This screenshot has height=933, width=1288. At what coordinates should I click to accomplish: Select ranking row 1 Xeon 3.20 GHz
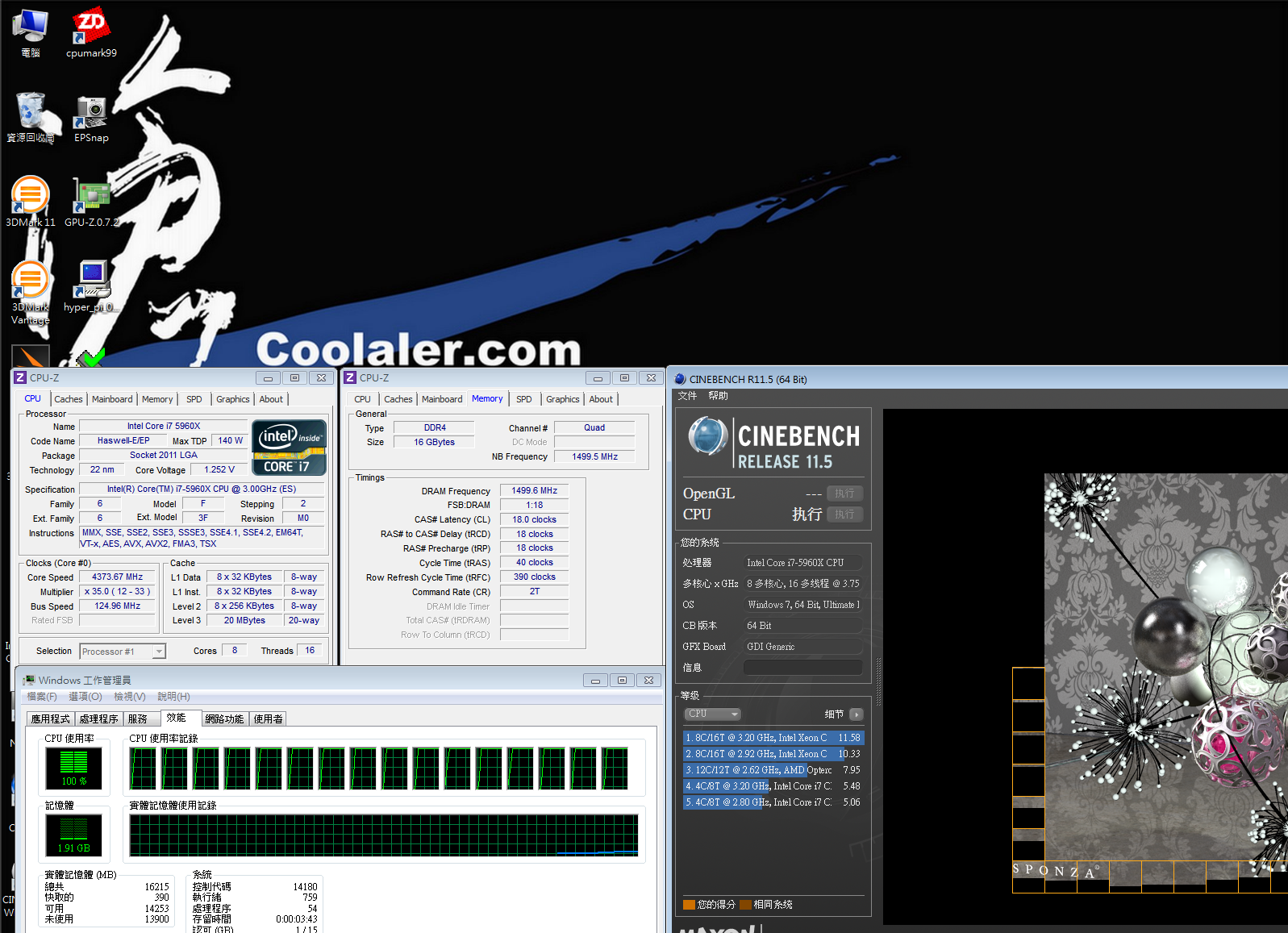tap(773, 738)
